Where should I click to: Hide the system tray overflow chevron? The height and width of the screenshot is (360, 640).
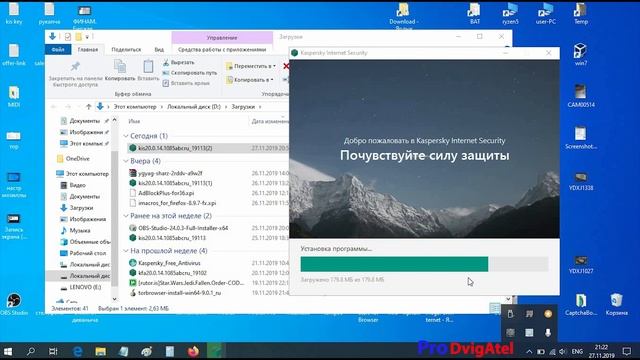point(529,351)
